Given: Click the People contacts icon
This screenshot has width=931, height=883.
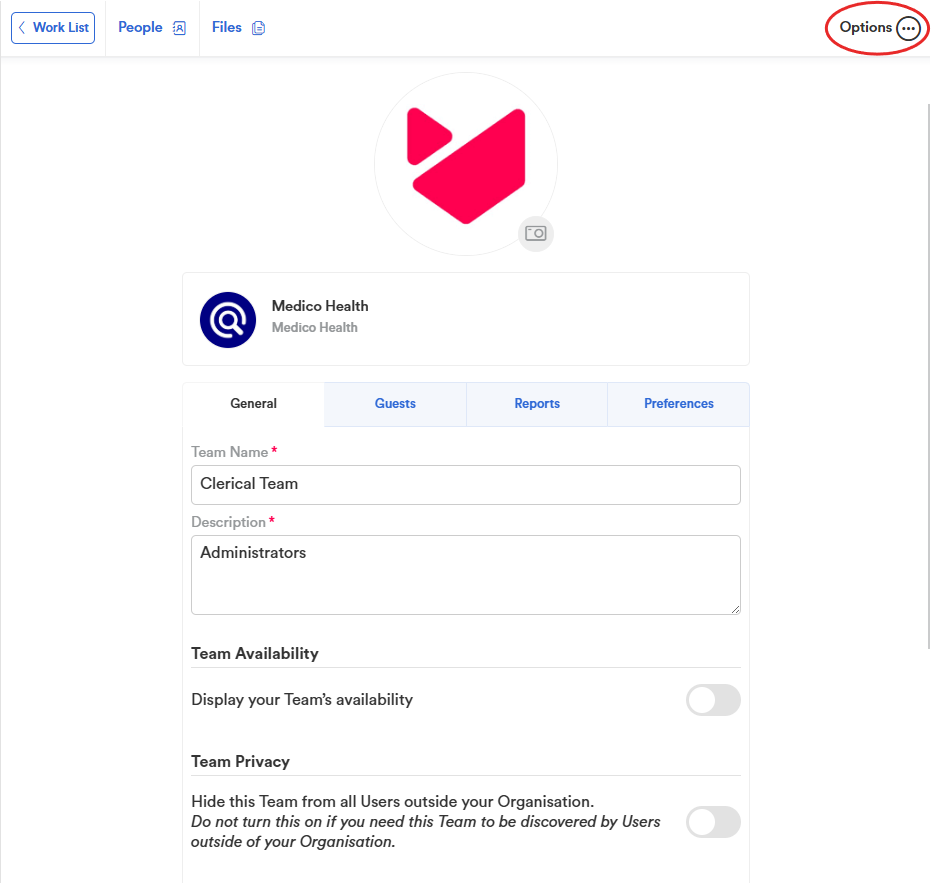Looking at the screenshot, I should click(179, 28).
